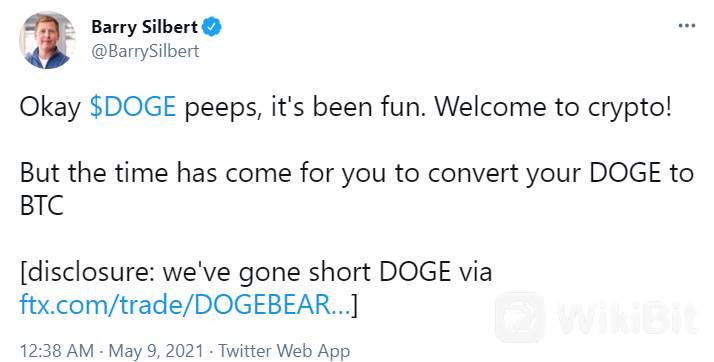
Task: Open the three-dot more options menu
Action: pos(687,25)
